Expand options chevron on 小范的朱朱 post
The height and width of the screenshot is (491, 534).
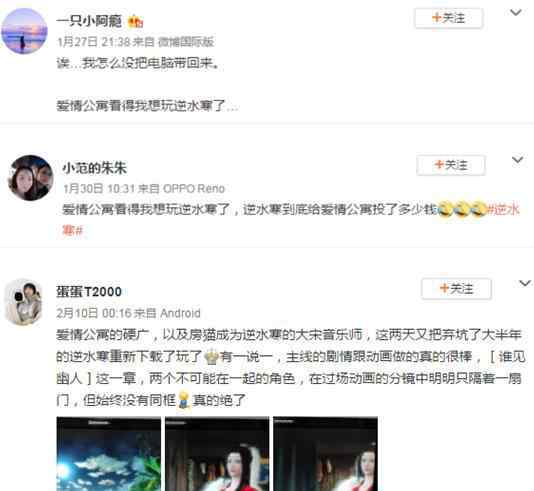[x=518, y=160]
